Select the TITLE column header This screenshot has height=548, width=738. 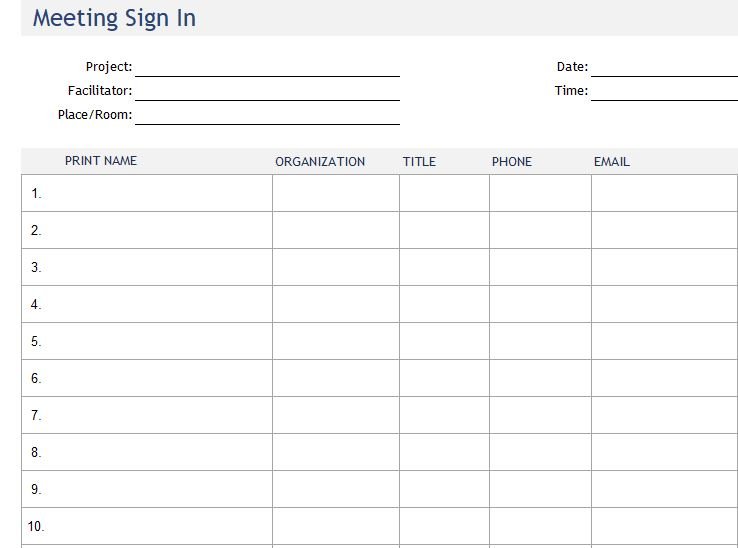click(419, 161)
